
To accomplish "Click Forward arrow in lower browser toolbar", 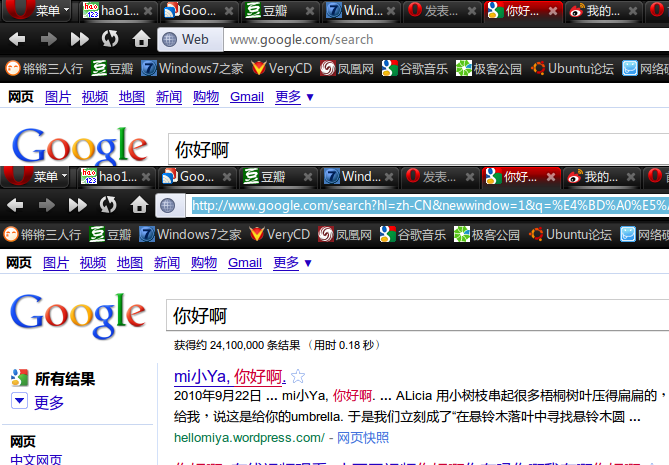I will coord(47,205).
